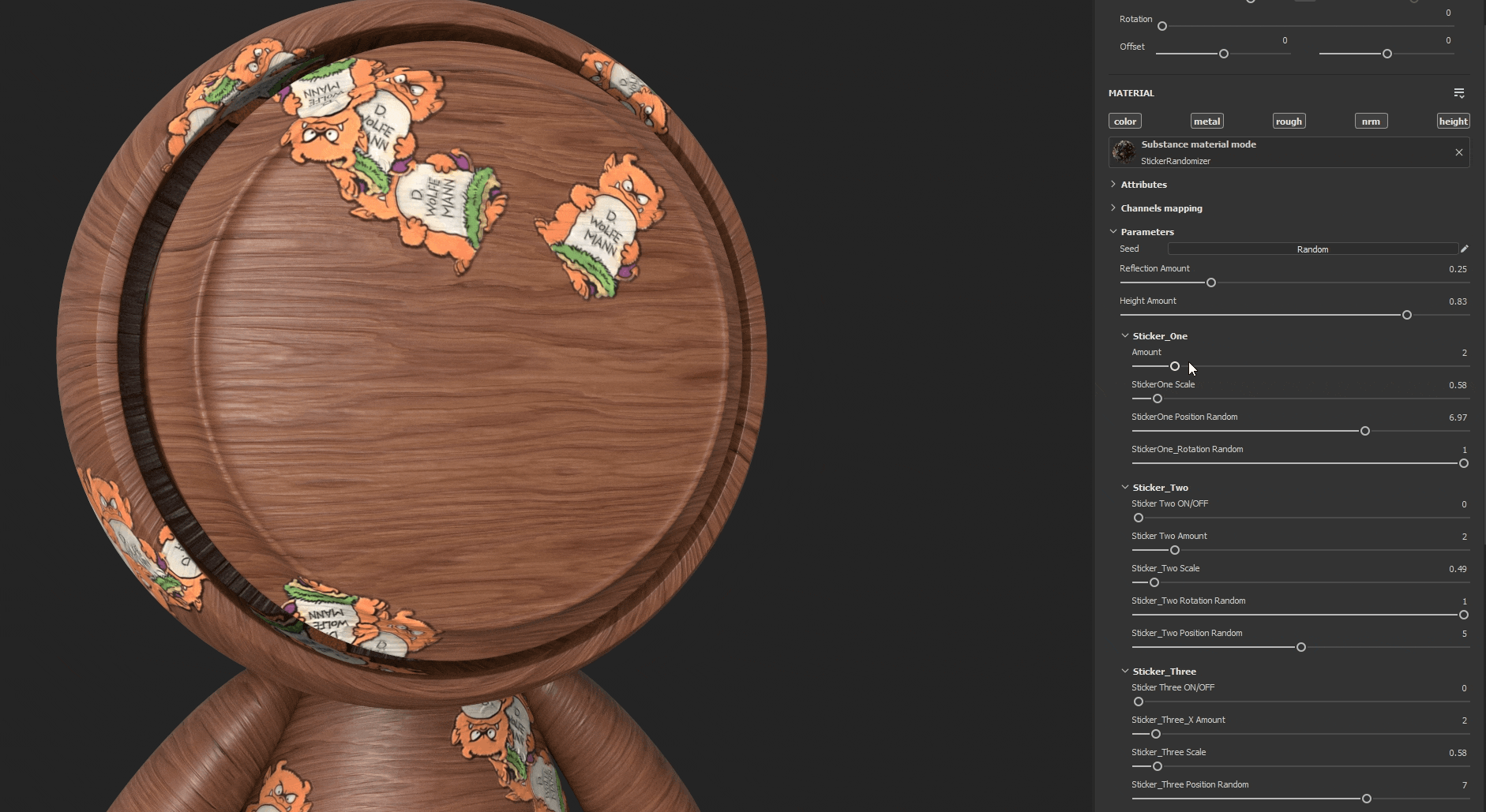
Task: Toggle Sticker Three ON/OFF slider
Action: (1139, 702)
